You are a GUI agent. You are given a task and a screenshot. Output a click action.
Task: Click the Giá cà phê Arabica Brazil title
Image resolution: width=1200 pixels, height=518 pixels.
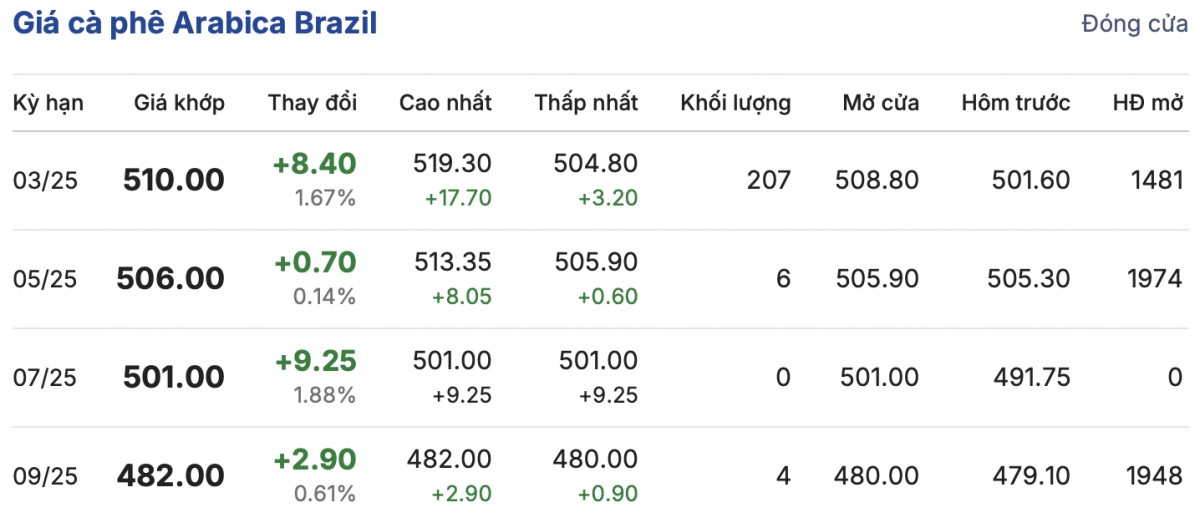(x=194, y=25)
